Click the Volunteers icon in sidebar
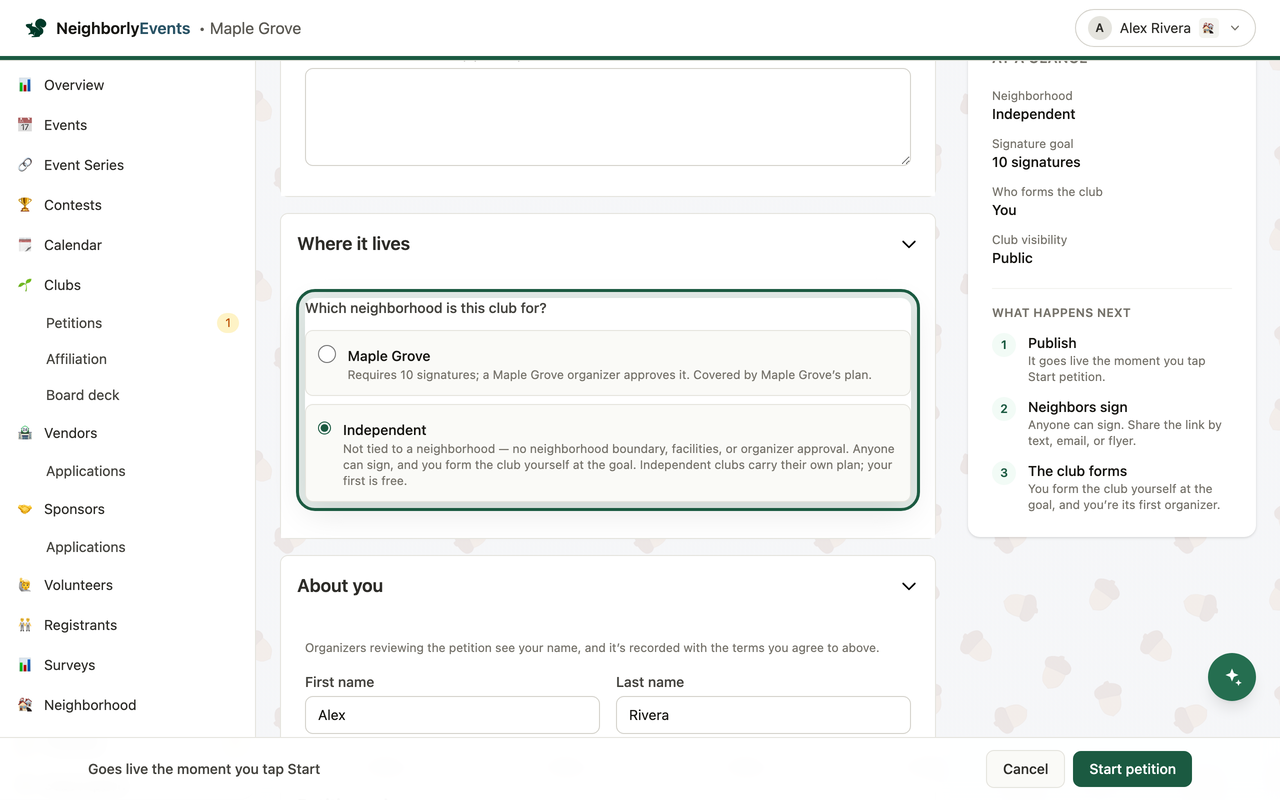The image size is (1280, 800). pos(25,585)
